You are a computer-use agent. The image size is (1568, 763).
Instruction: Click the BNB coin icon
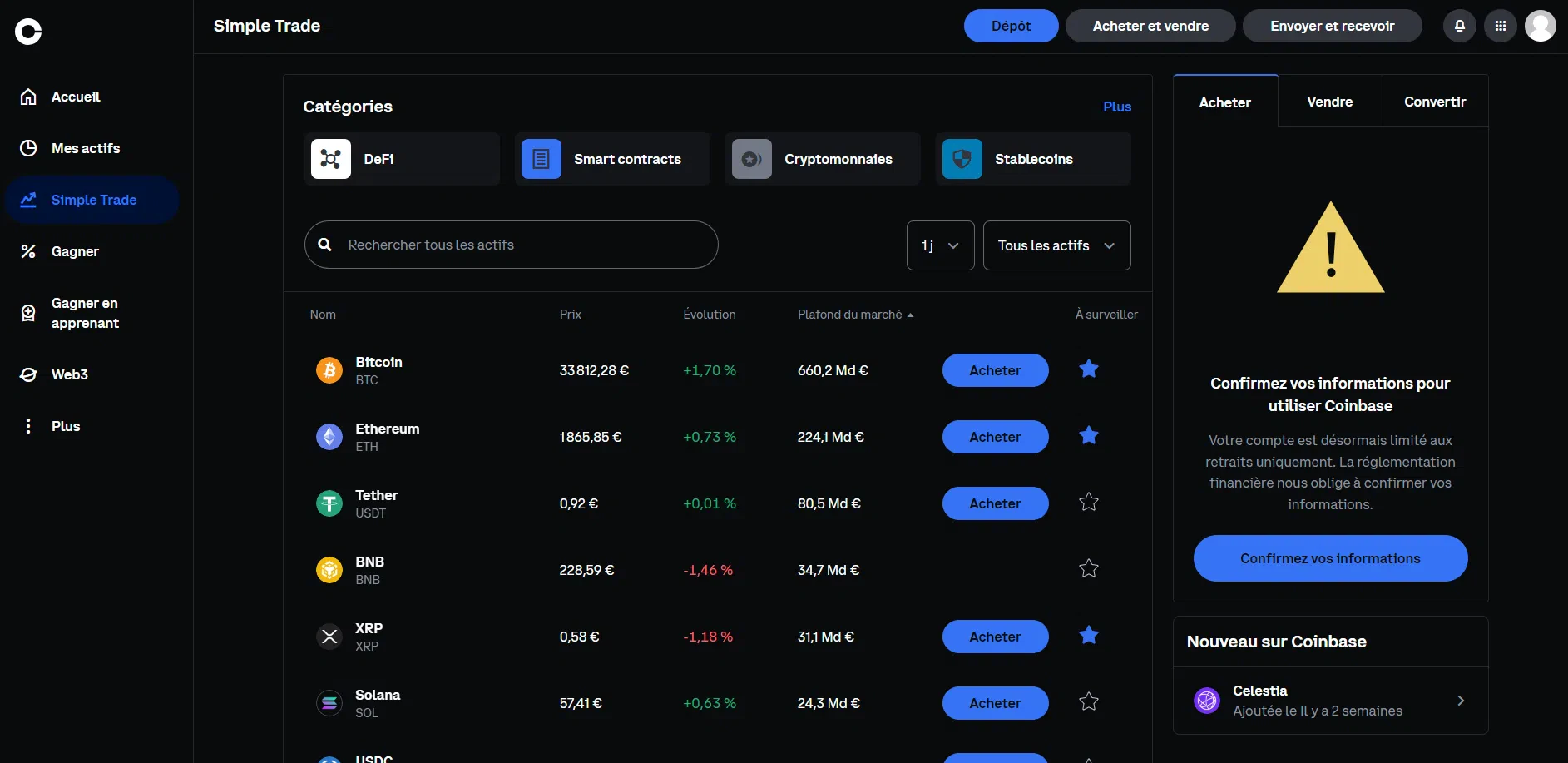click(329, 570)
